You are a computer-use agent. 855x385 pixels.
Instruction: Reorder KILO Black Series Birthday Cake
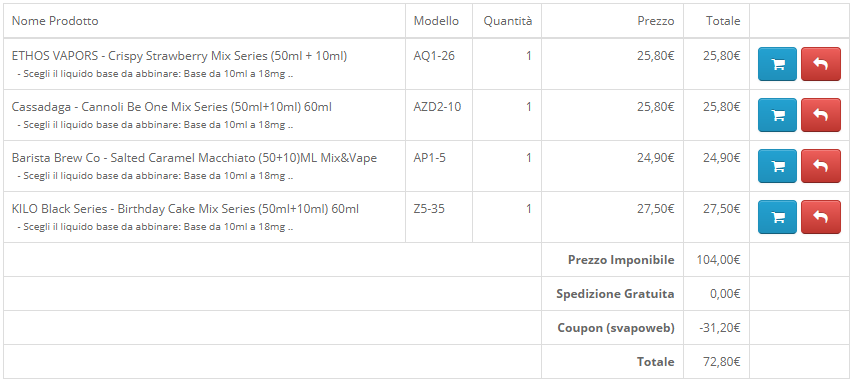[777, 216]
